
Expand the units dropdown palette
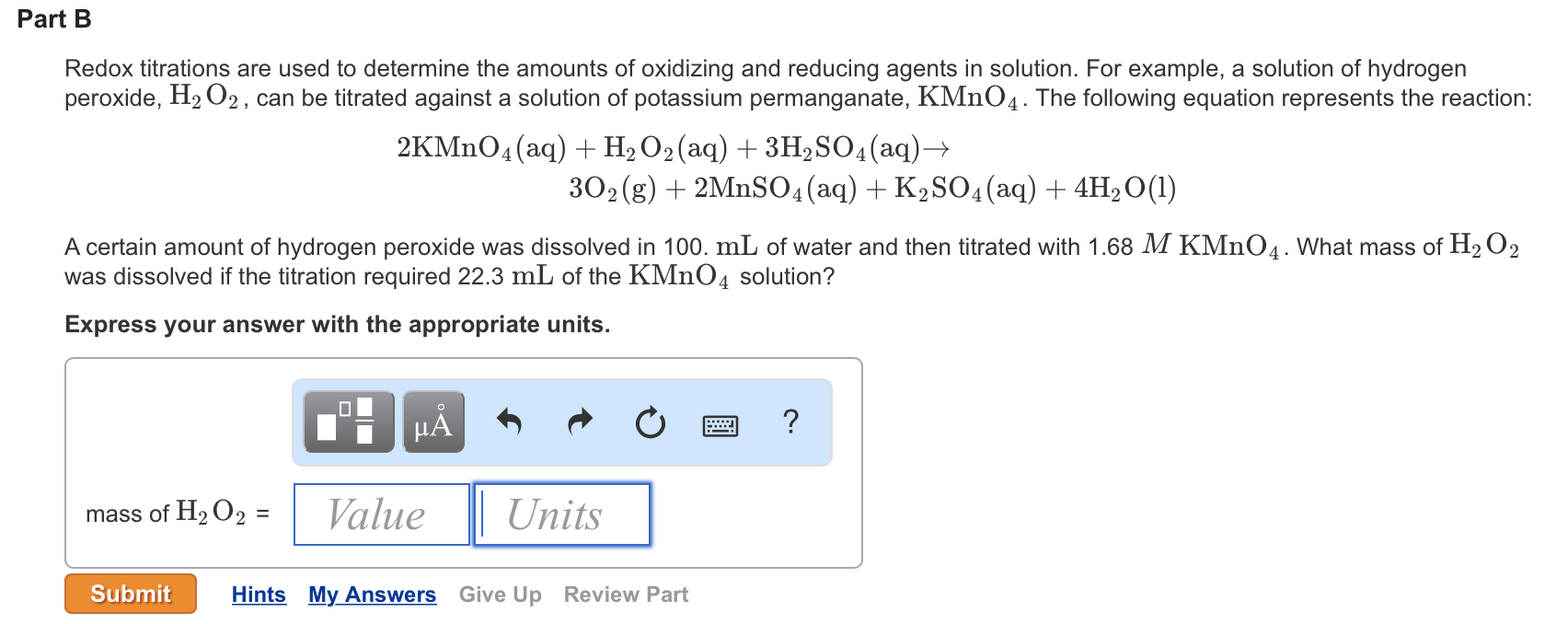click(x=433, y=422)
